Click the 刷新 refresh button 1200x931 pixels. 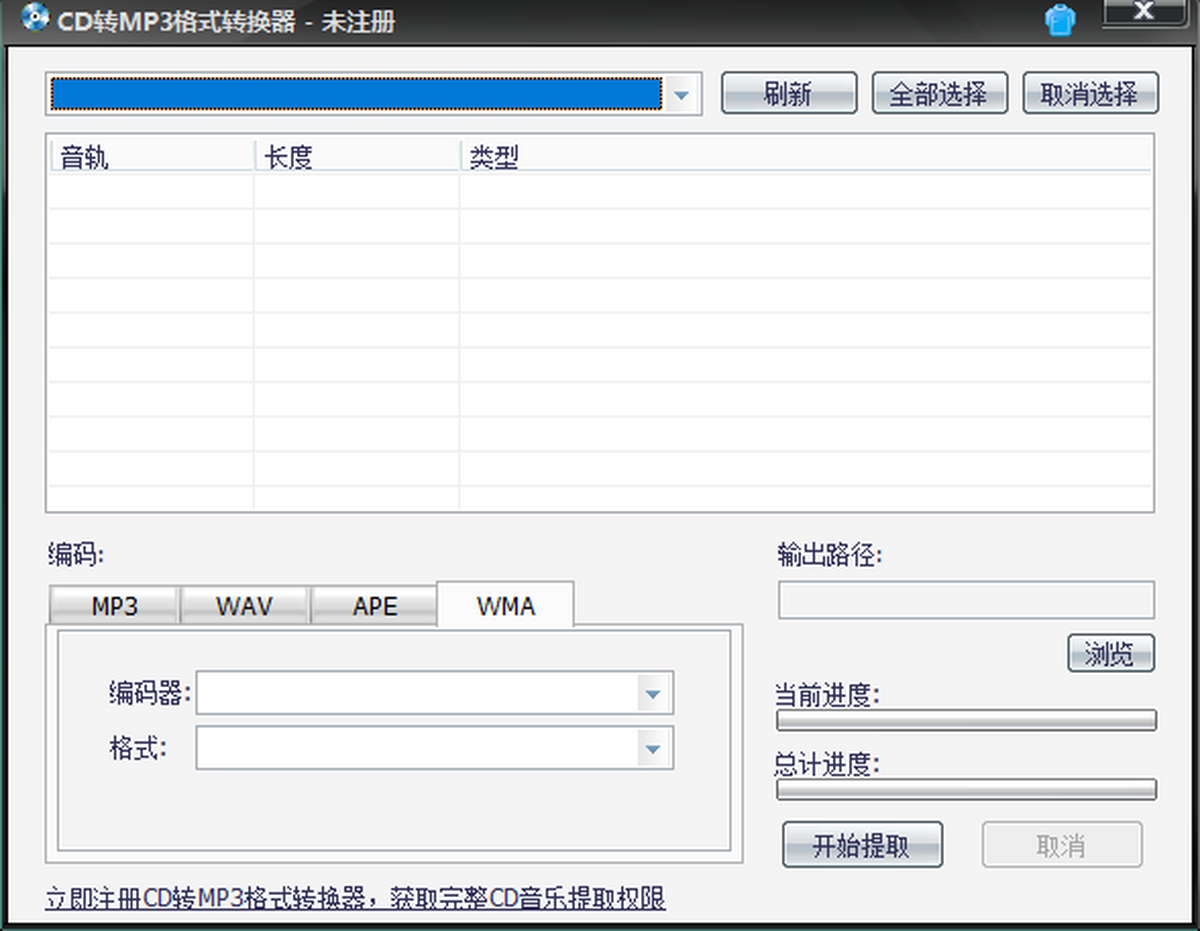point(788,94)
